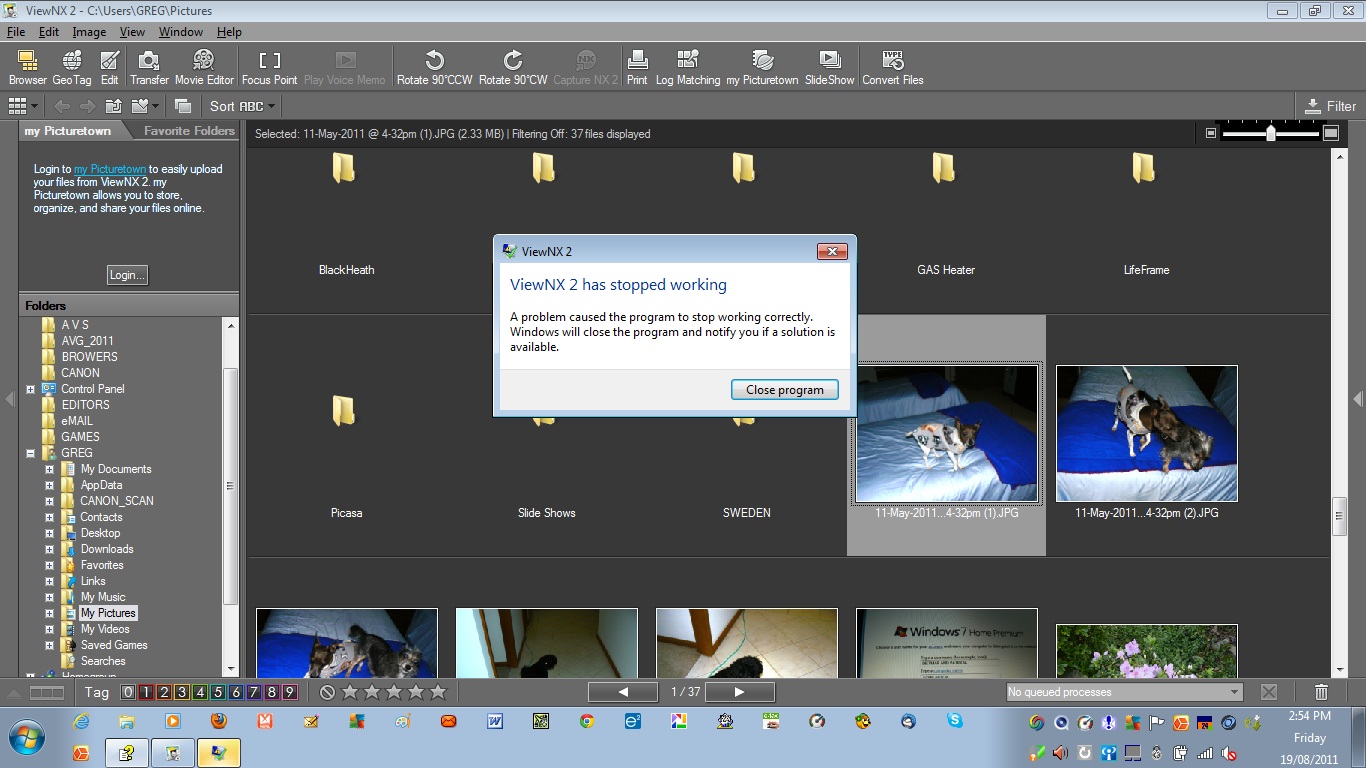Open Skype from the taskbar
The image size is (1366, 768).
954,721
